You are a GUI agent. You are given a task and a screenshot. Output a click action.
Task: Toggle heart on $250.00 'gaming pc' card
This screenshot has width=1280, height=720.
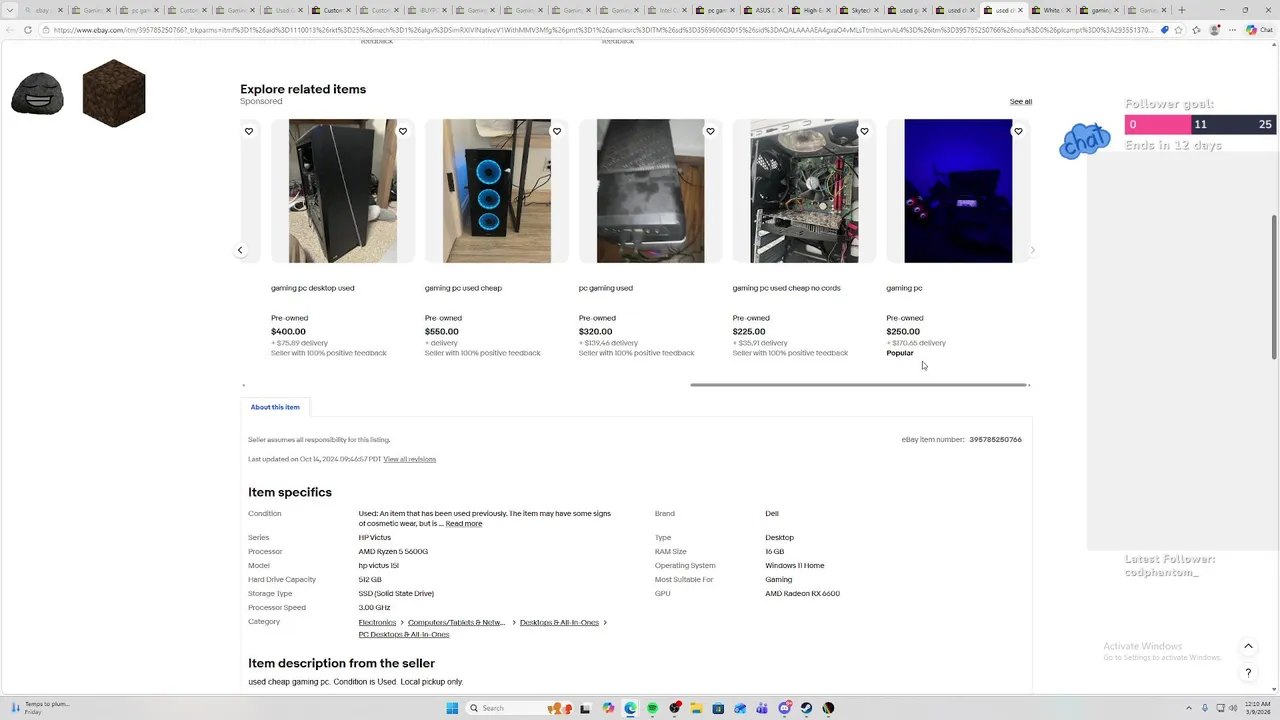[x=1018, y=131]
